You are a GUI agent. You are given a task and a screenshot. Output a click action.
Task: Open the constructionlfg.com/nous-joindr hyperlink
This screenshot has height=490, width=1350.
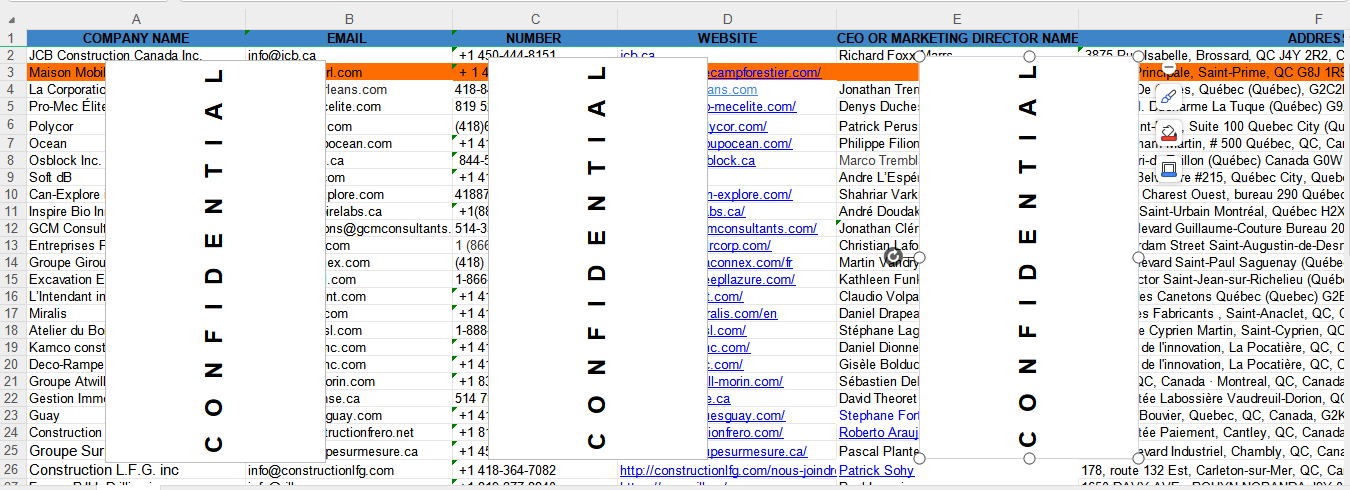click(727, 470)
